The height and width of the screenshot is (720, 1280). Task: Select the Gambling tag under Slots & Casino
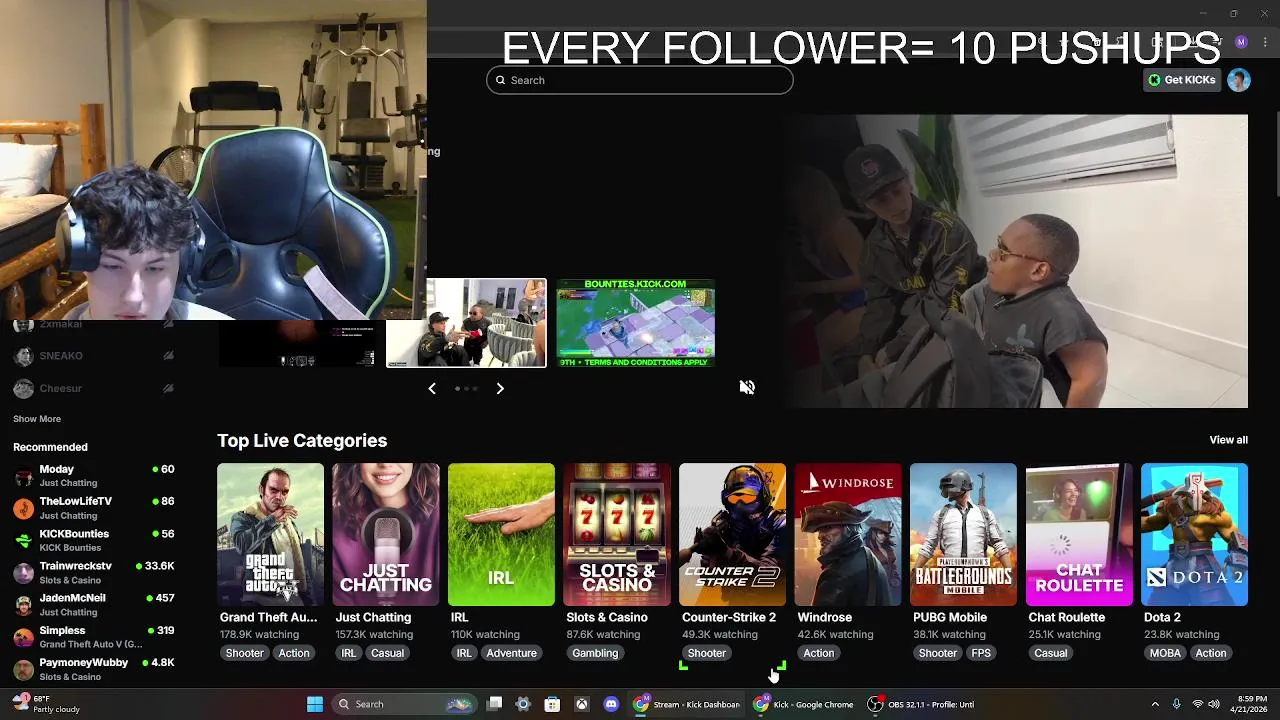[x=595, y=653]
